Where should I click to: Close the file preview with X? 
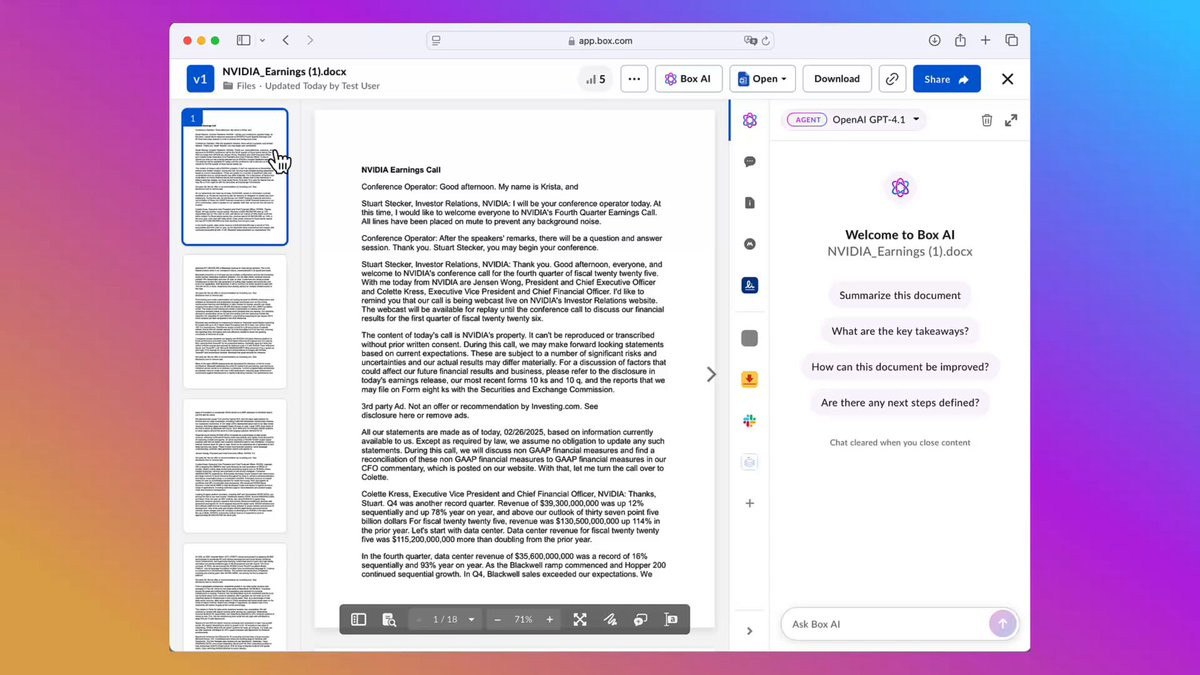pos(1007,79)
